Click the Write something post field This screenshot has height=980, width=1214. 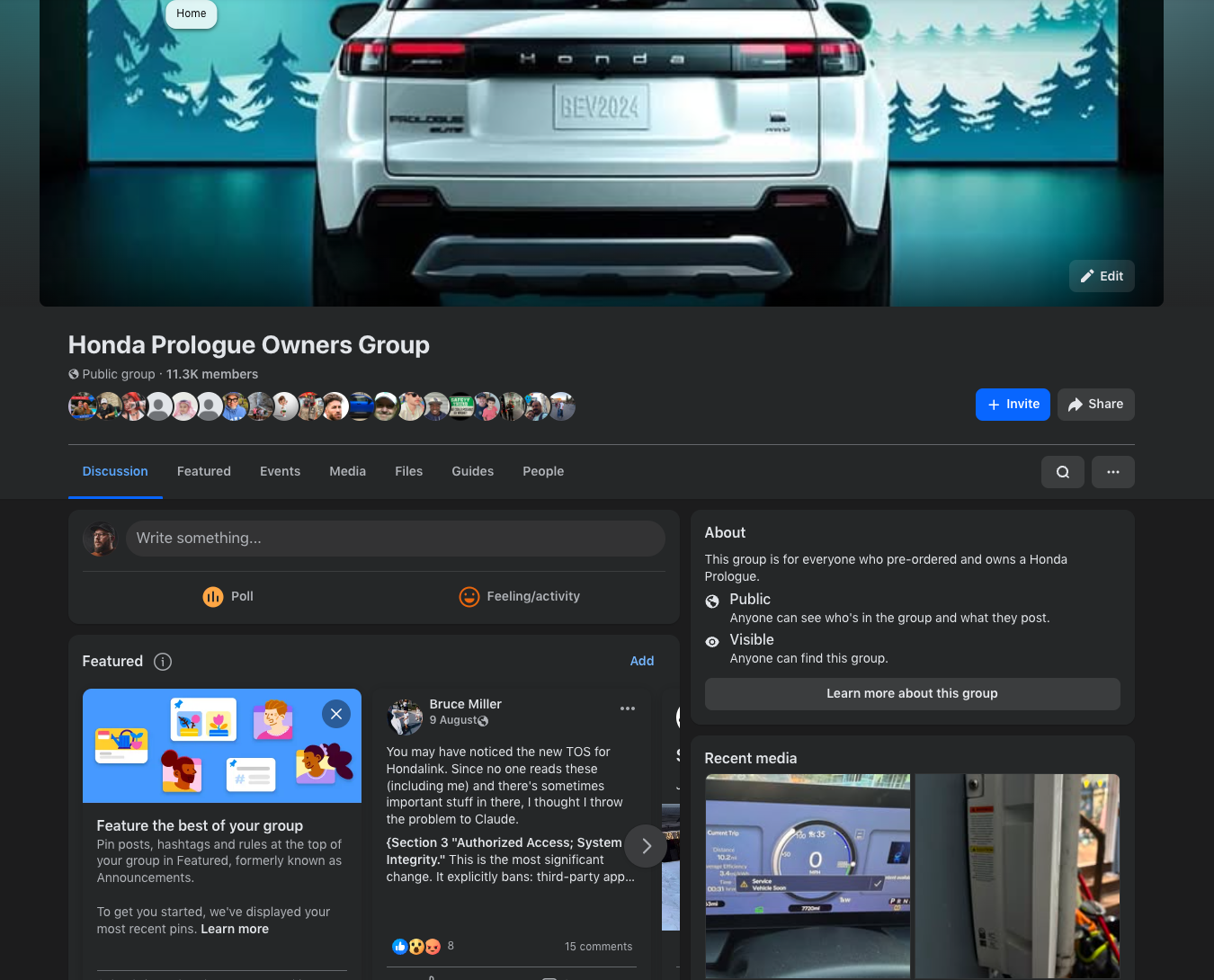pos(396,539)
